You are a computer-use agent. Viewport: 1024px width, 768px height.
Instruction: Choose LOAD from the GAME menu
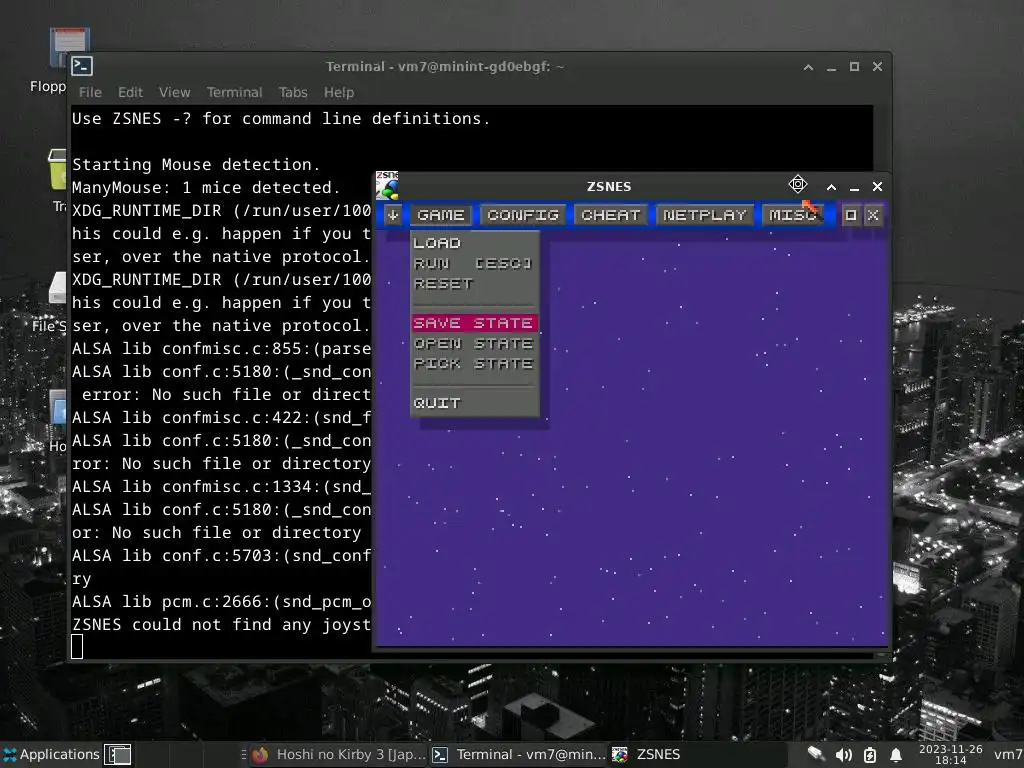[438, 243]
